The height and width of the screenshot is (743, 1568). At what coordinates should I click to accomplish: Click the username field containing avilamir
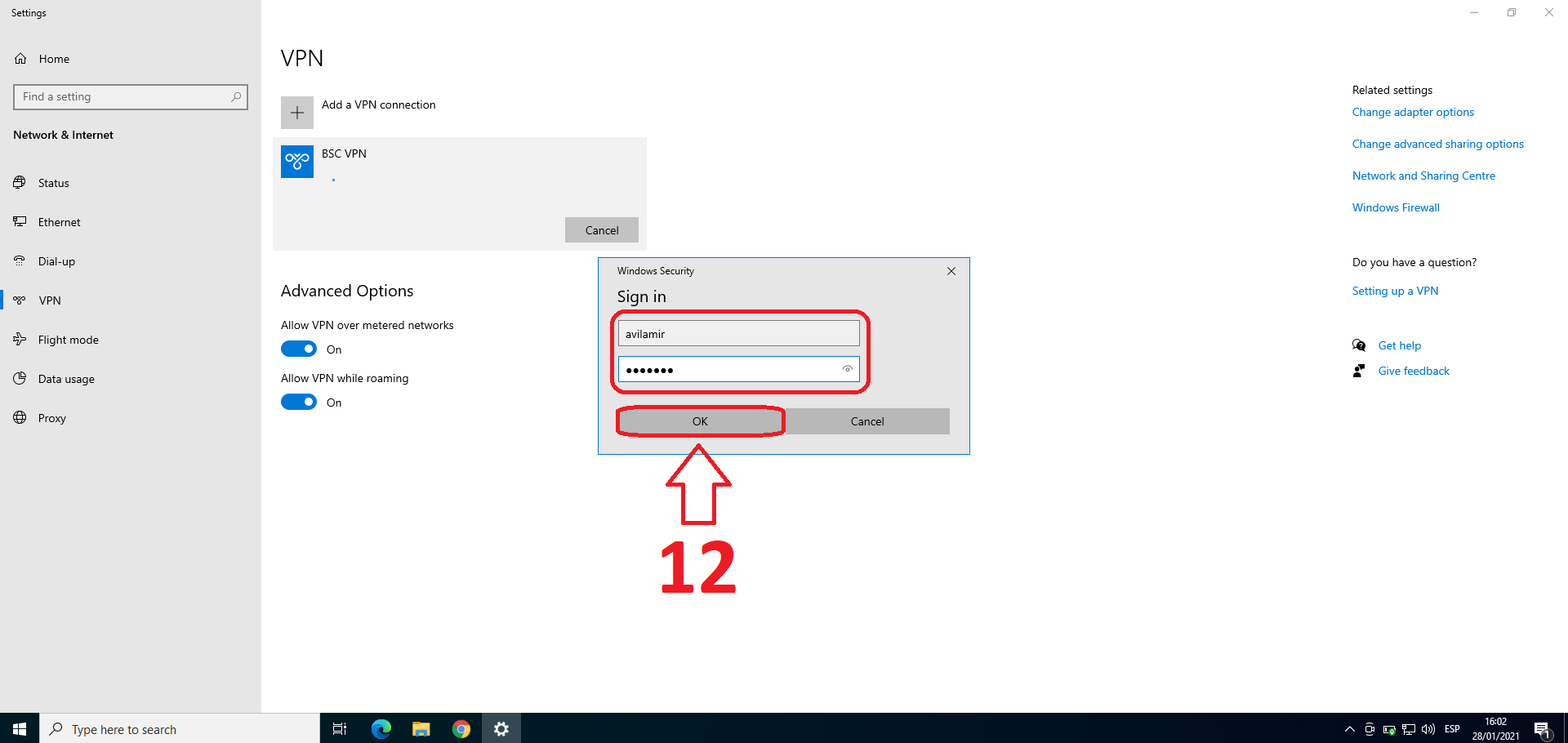738,334
